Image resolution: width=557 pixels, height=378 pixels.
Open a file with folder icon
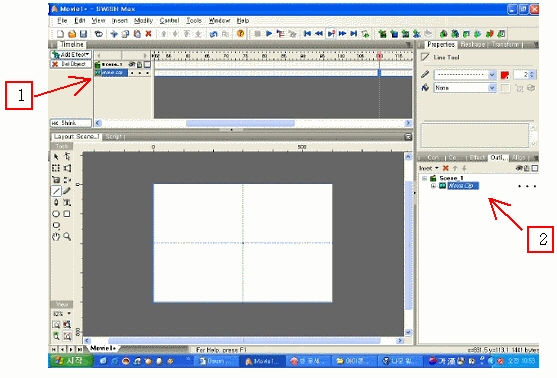pyautogui.click(x=72, y=34)
